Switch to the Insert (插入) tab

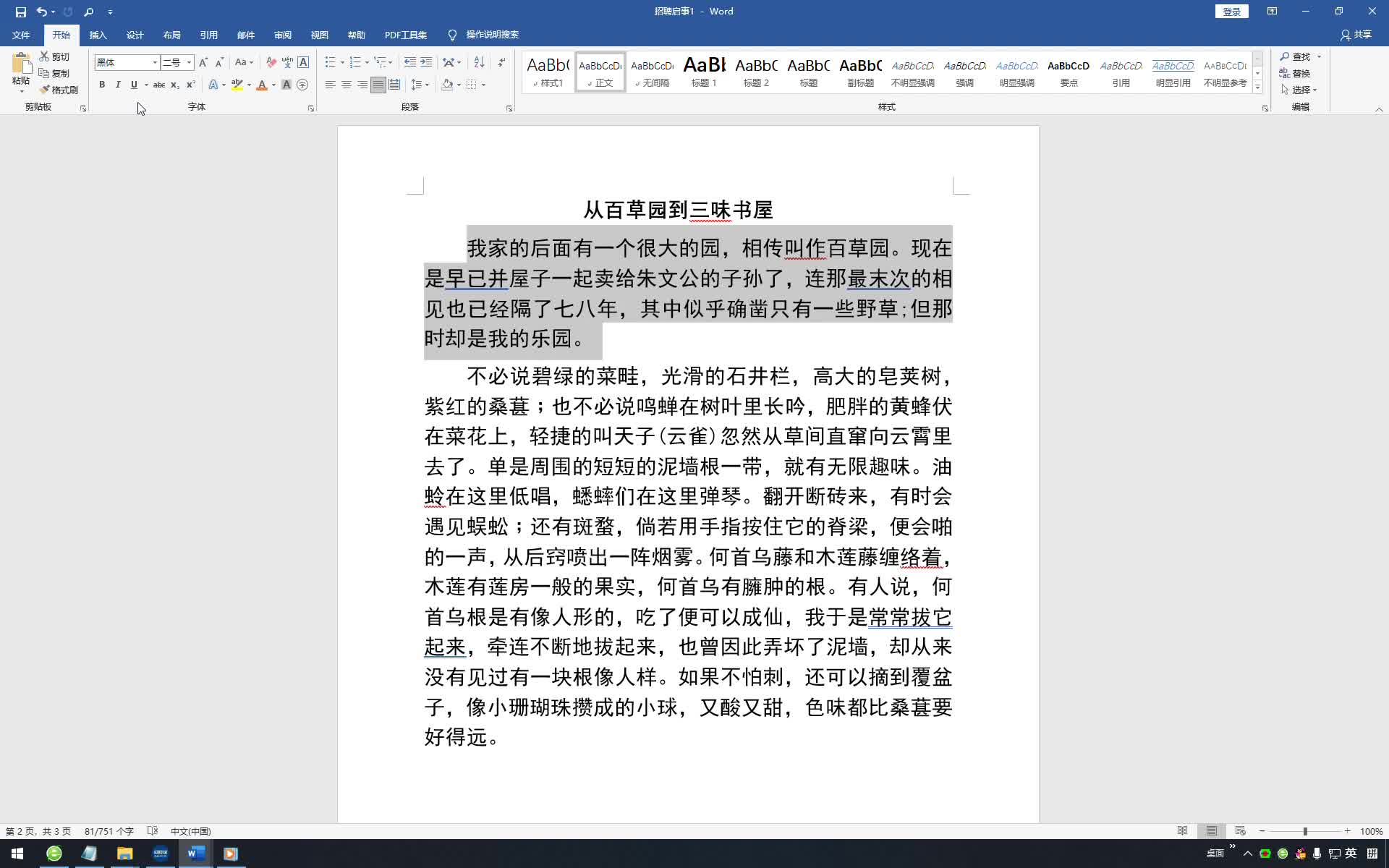[x=98, y=35]
